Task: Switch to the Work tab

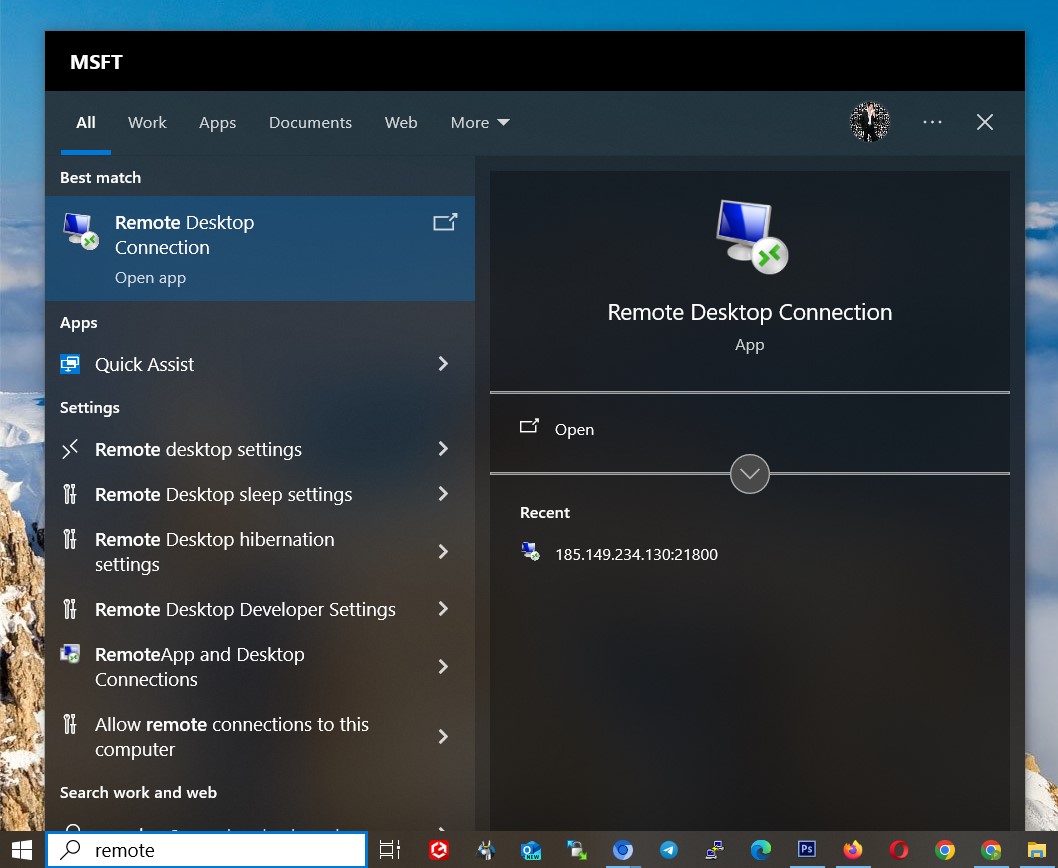Action: coord(147,123)
